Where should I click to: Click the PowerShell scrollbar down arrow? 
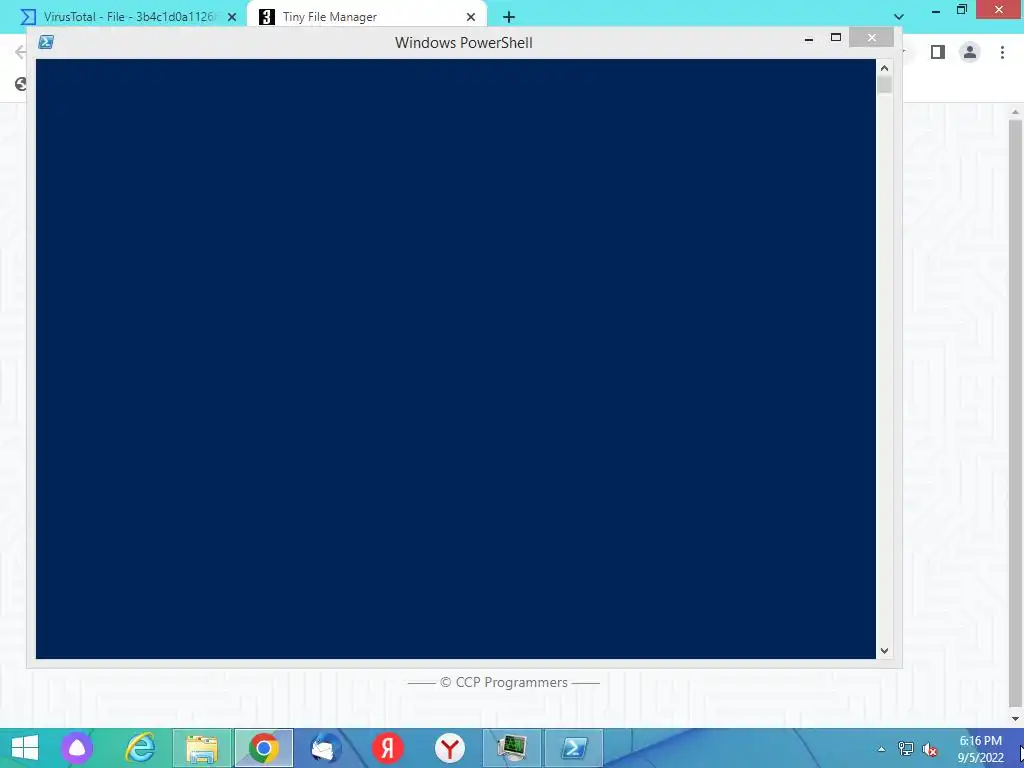884,650
